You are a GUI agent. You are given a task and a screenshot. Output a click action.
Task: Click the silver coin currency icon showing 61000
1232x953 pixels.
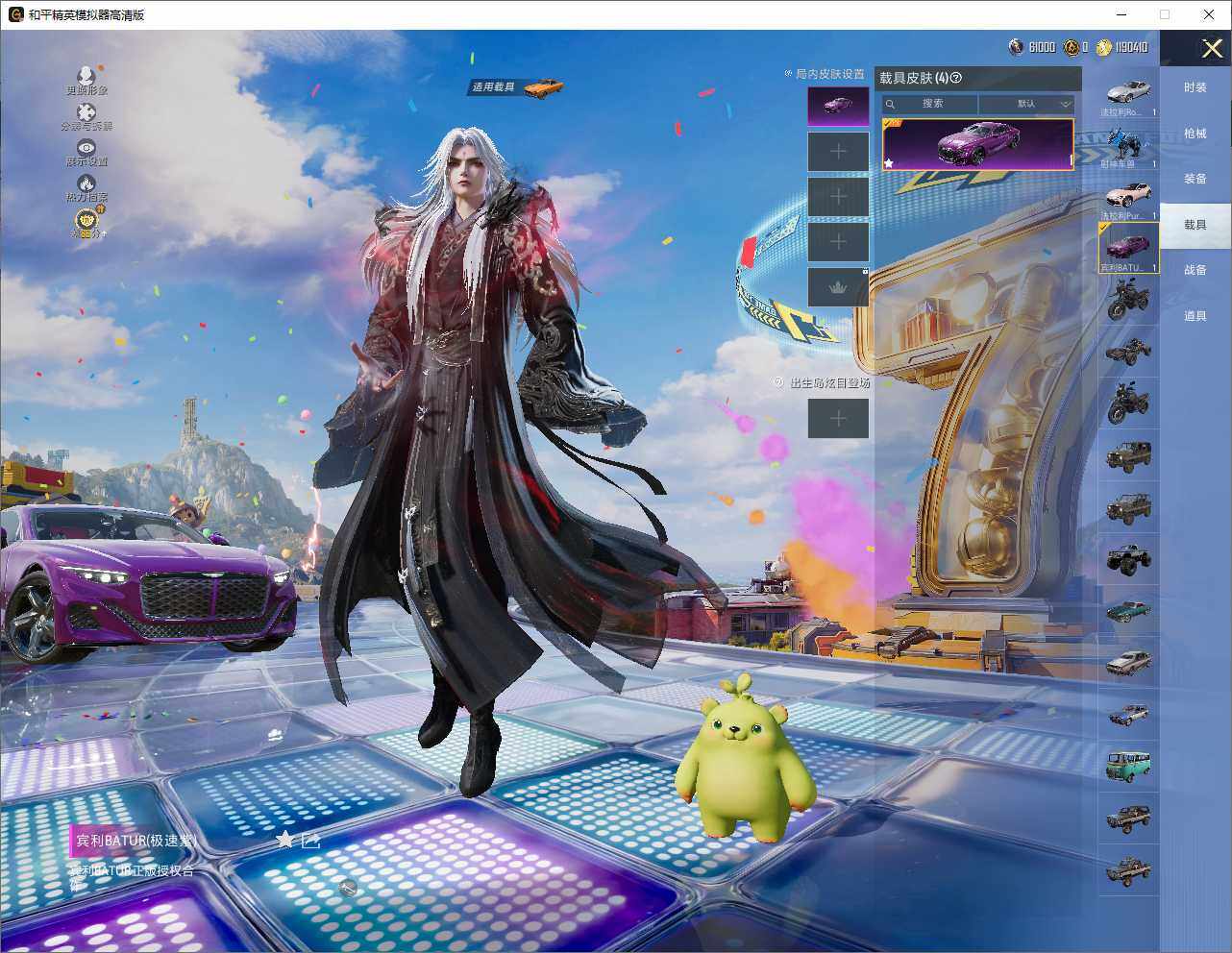click(x=1016, y=47)
